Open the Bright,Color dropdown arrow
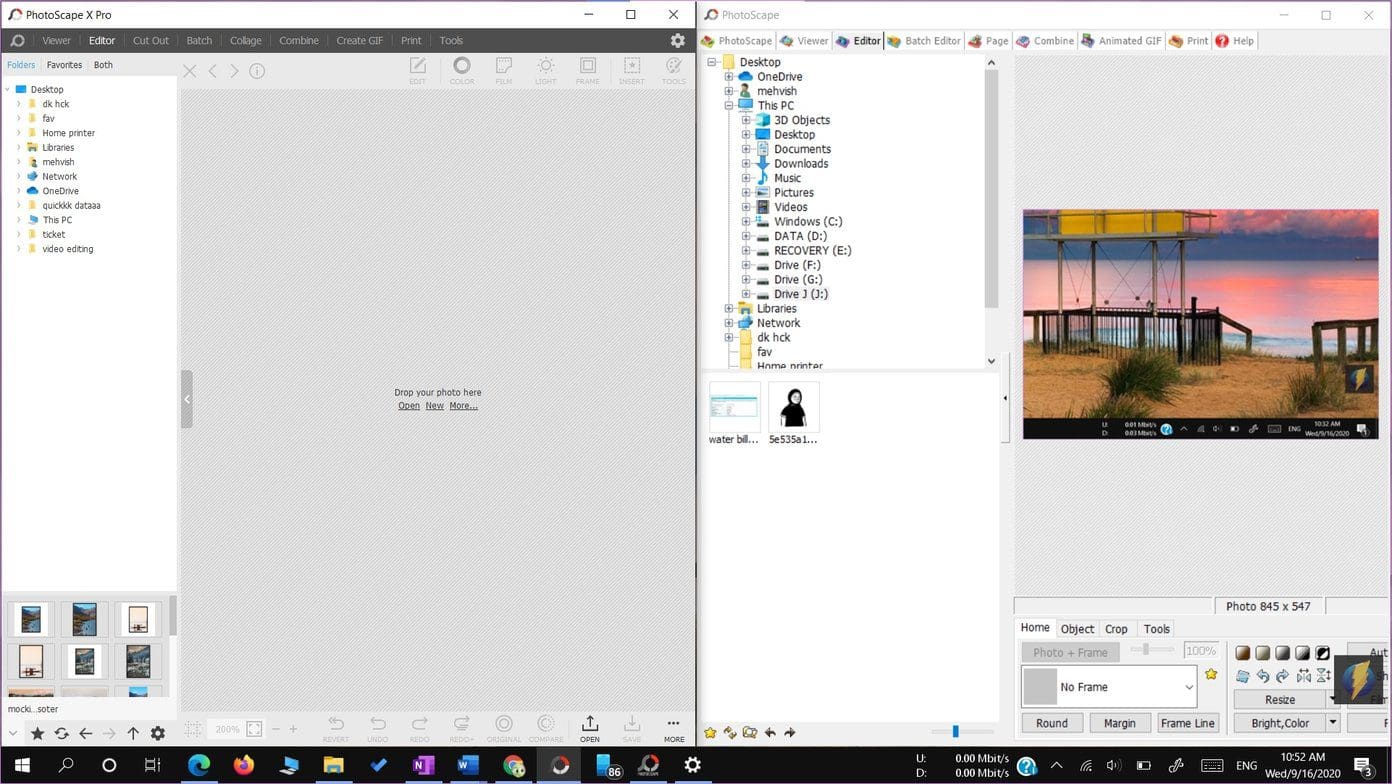Viewport: 1392px width, 784px height. (x=1333, y=723)
